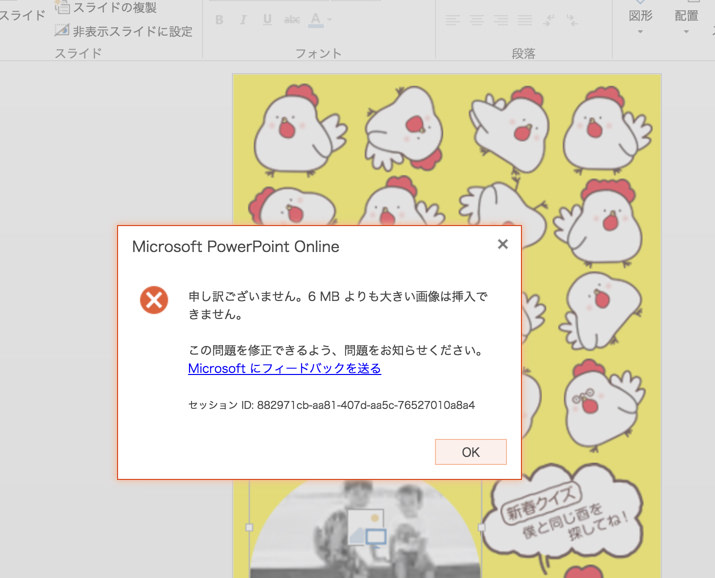The height and width of the screenshot is (578, 715).
Task: Click the red error icon in dialog
Action: pos(153,299)
